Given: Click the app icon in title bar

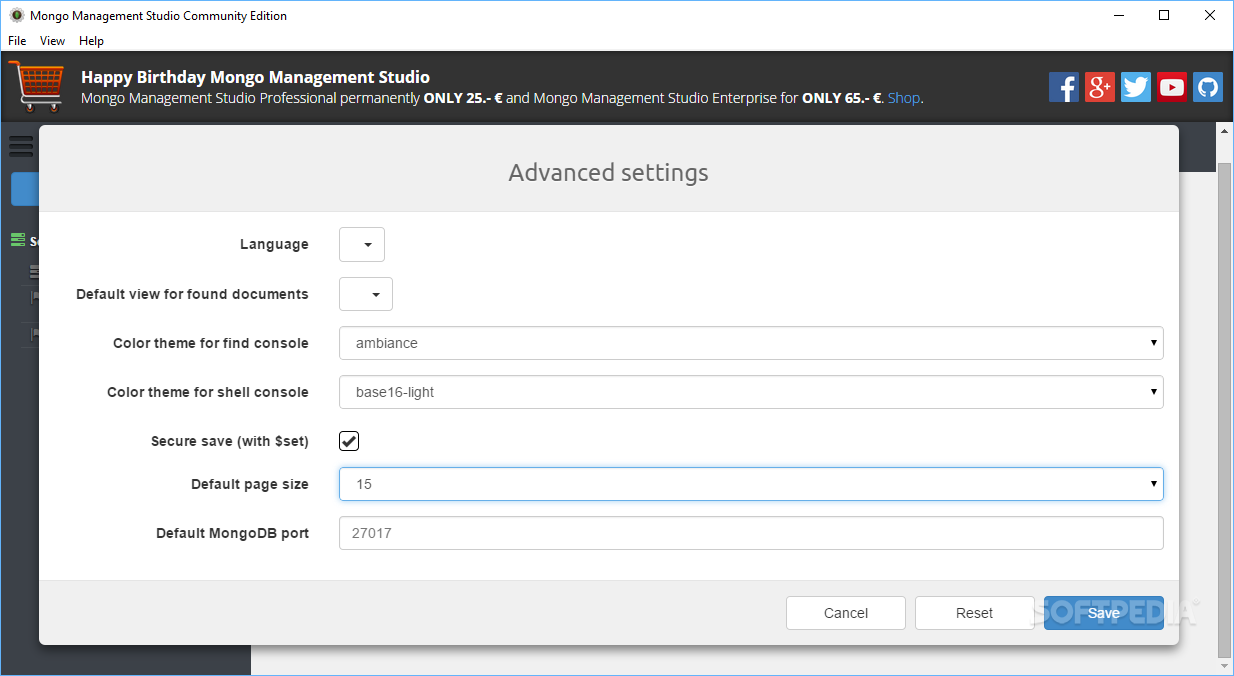Looking at the screenshot, I should [16, 15].
